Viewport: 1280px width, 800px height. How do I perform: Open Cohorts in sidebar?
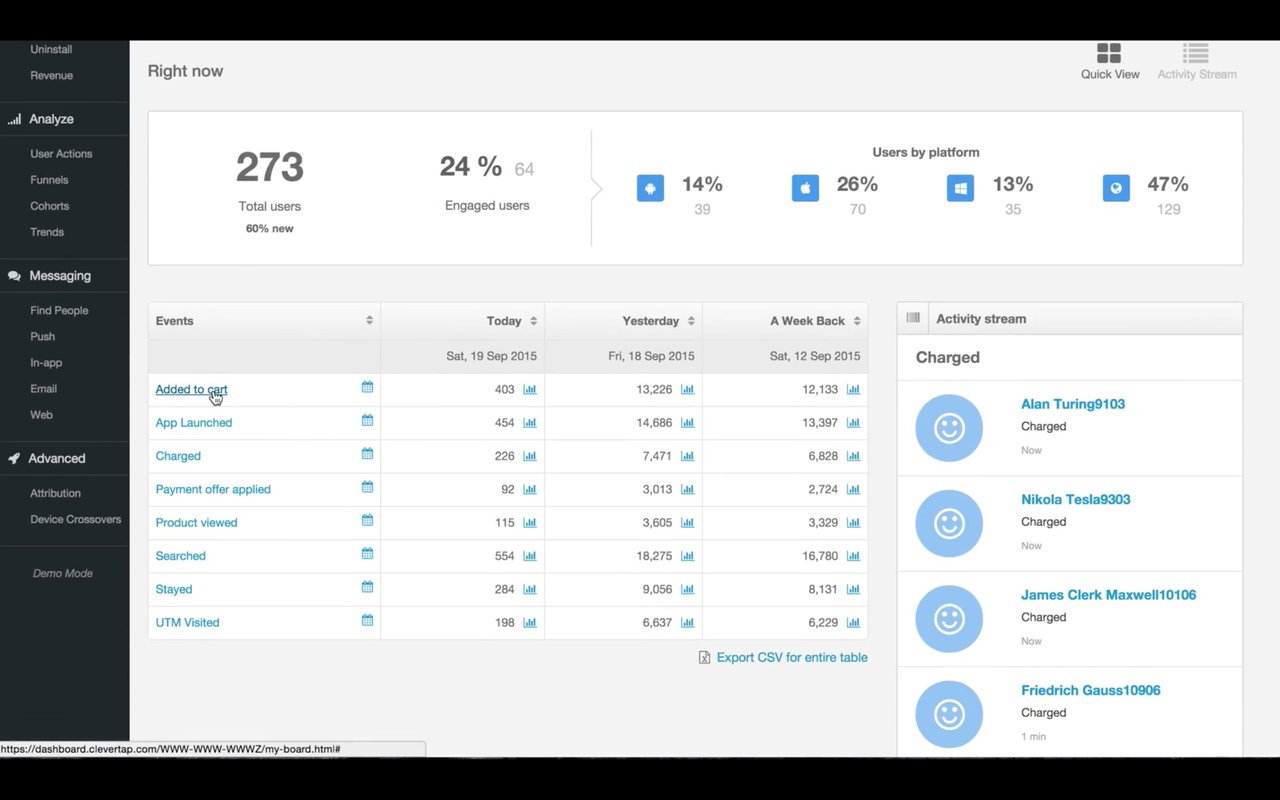click(x=50, y=206)
